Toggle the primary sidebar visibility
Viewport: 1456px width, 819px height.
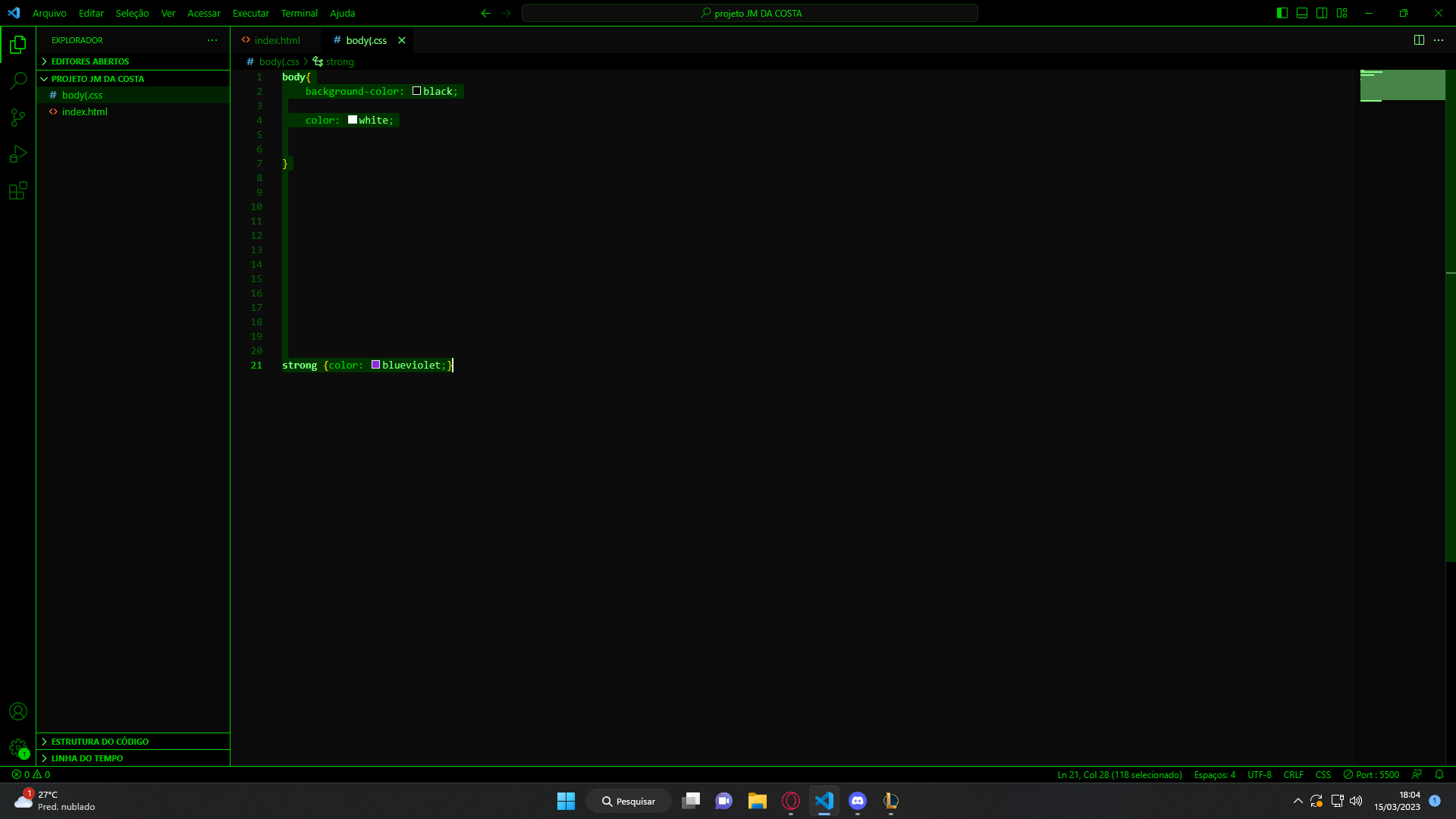[1282, 13]
